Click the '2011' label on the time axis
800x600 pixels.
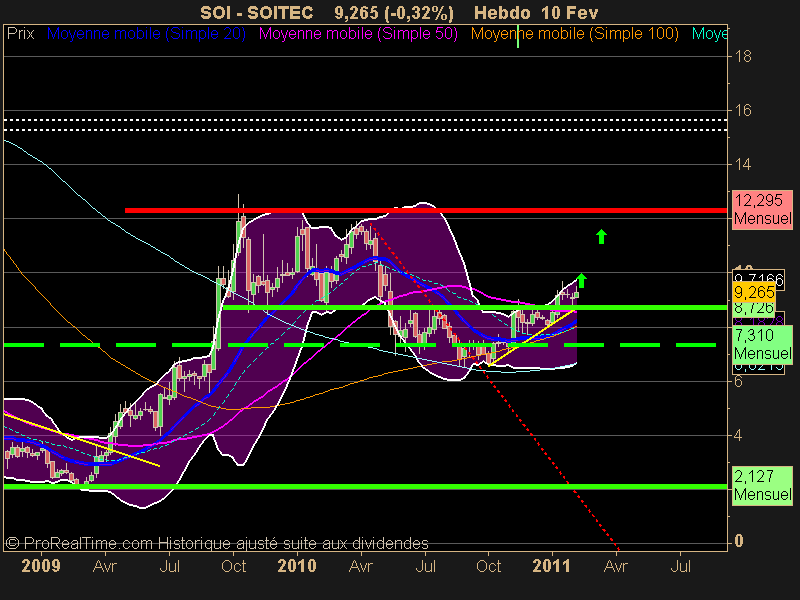pos(551,566)
